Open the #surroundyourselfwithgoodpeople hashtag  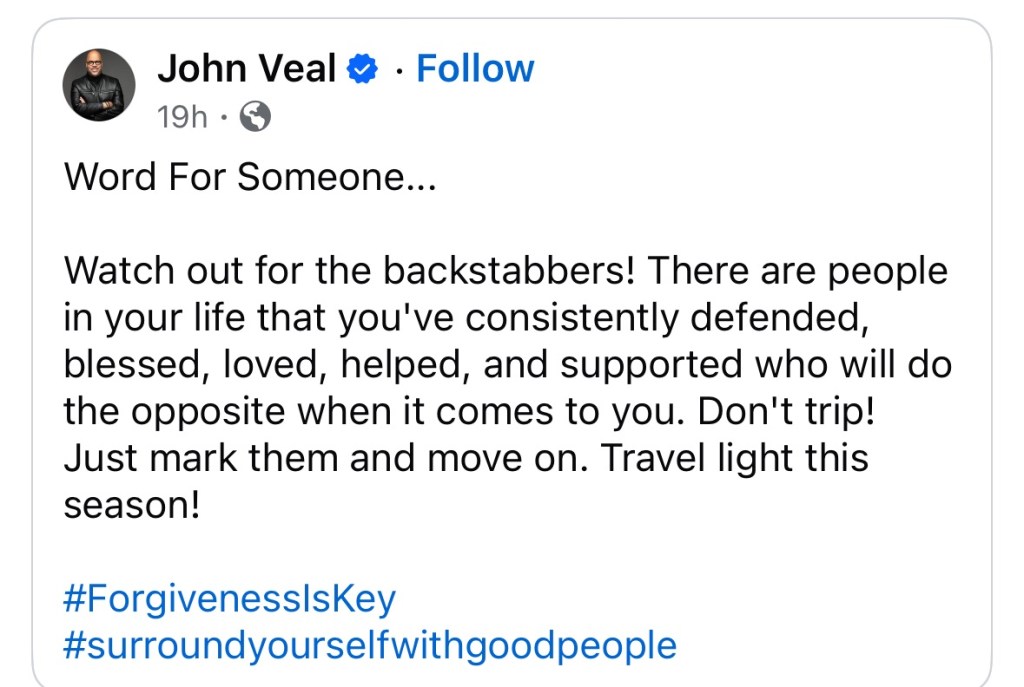pos(369,645)
